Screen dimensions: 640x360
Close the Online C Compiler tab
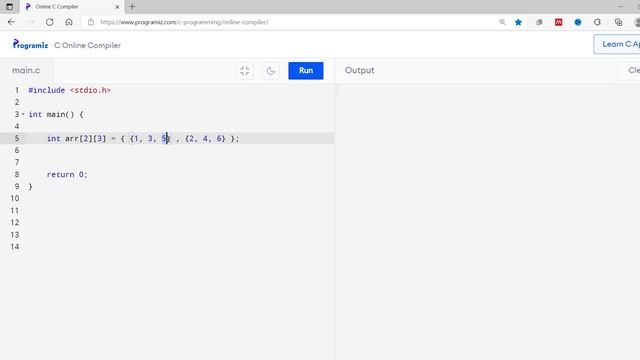point(117,7)
